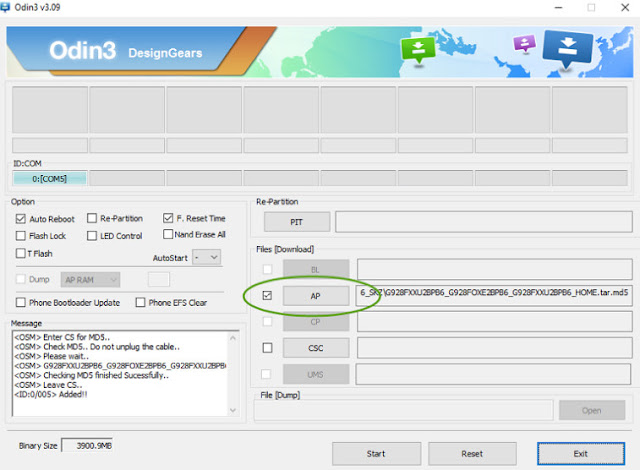This screenshot has width=640, height=470.
Task: Click Start to begin flashing
Action: [x=376, y=454]
